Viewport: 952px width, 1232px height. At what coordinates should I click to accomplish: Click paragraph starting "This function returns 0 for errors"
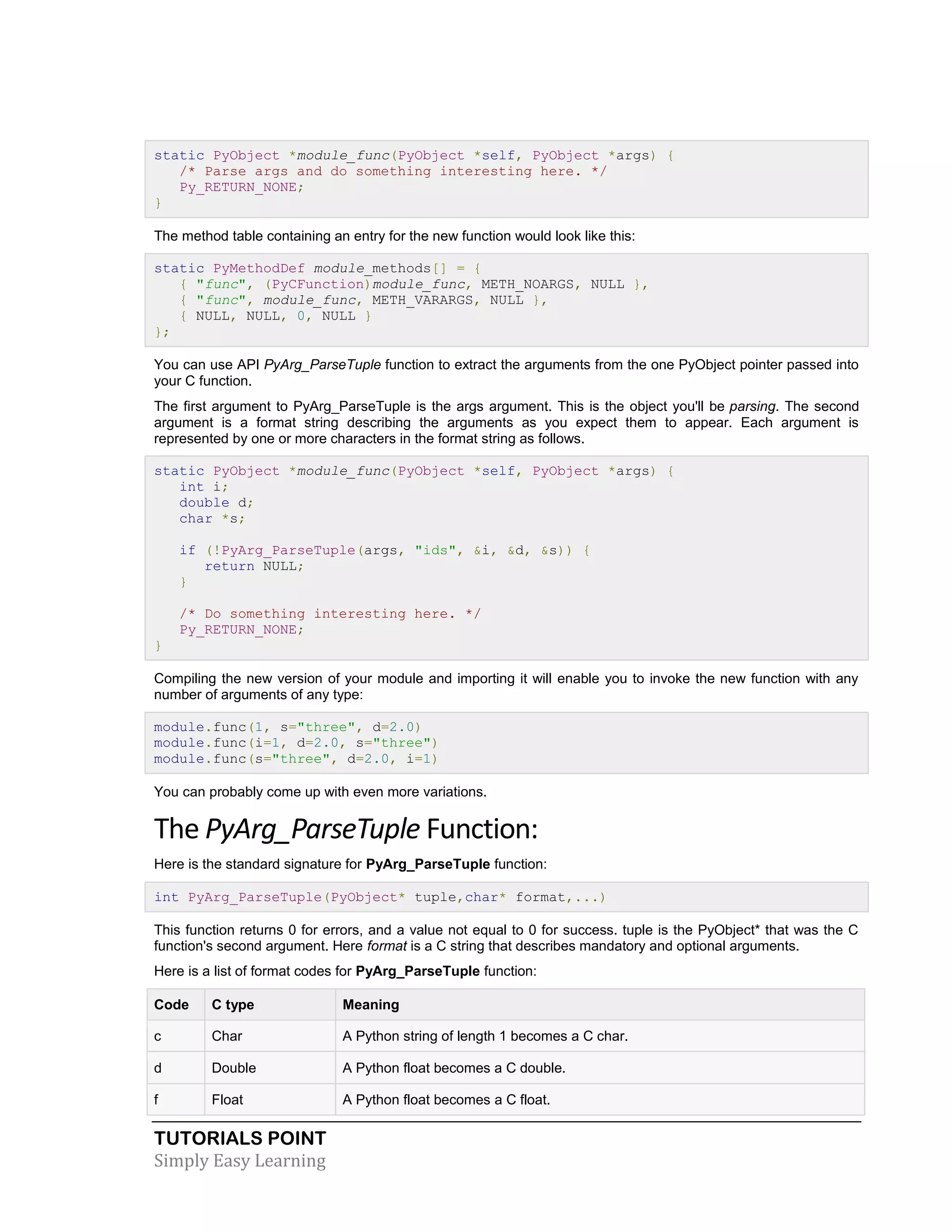[506, 938]
